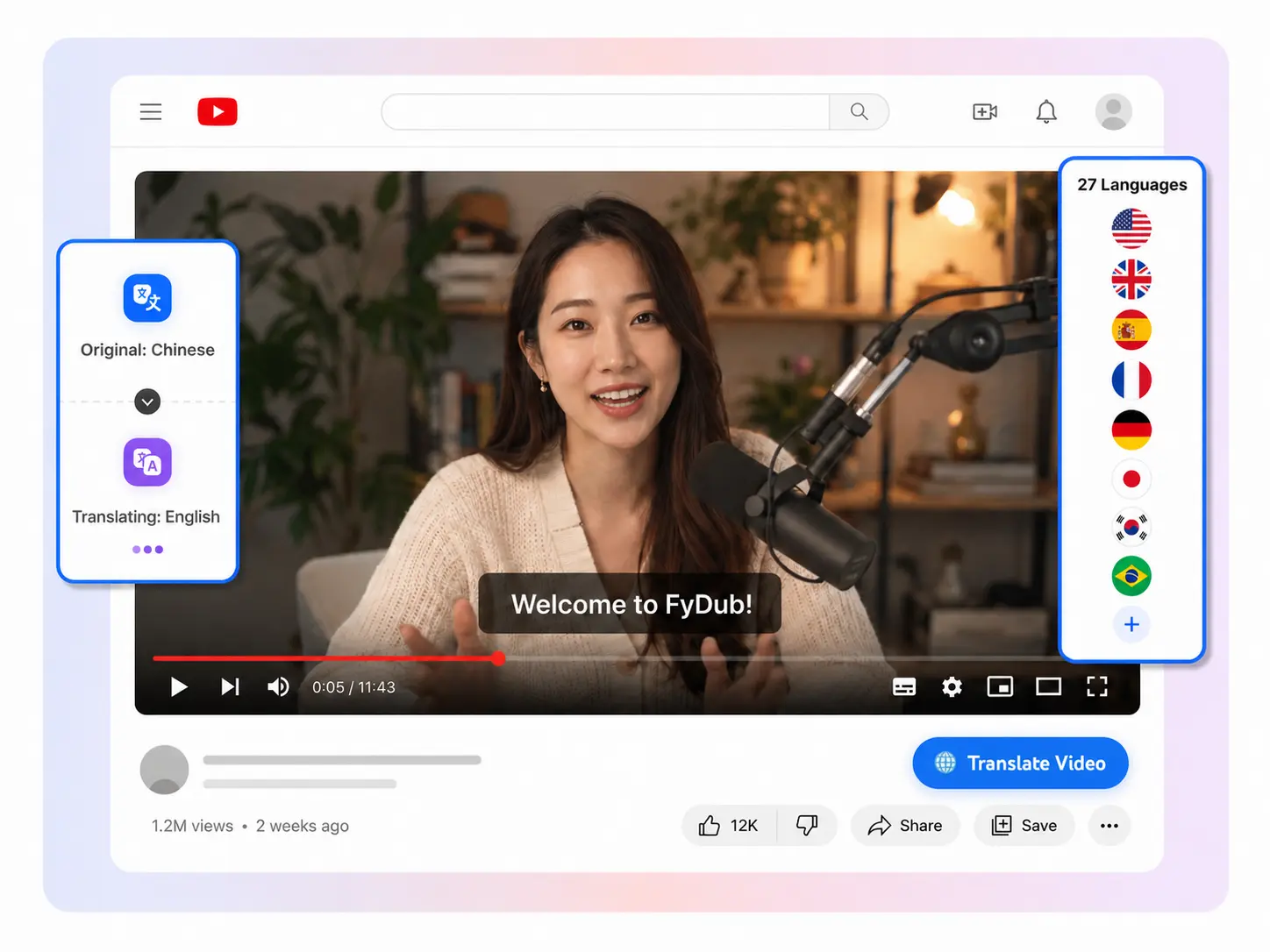1270x952 pixels.
Task: Click the Share button
Action: click(x=905, y=825)
